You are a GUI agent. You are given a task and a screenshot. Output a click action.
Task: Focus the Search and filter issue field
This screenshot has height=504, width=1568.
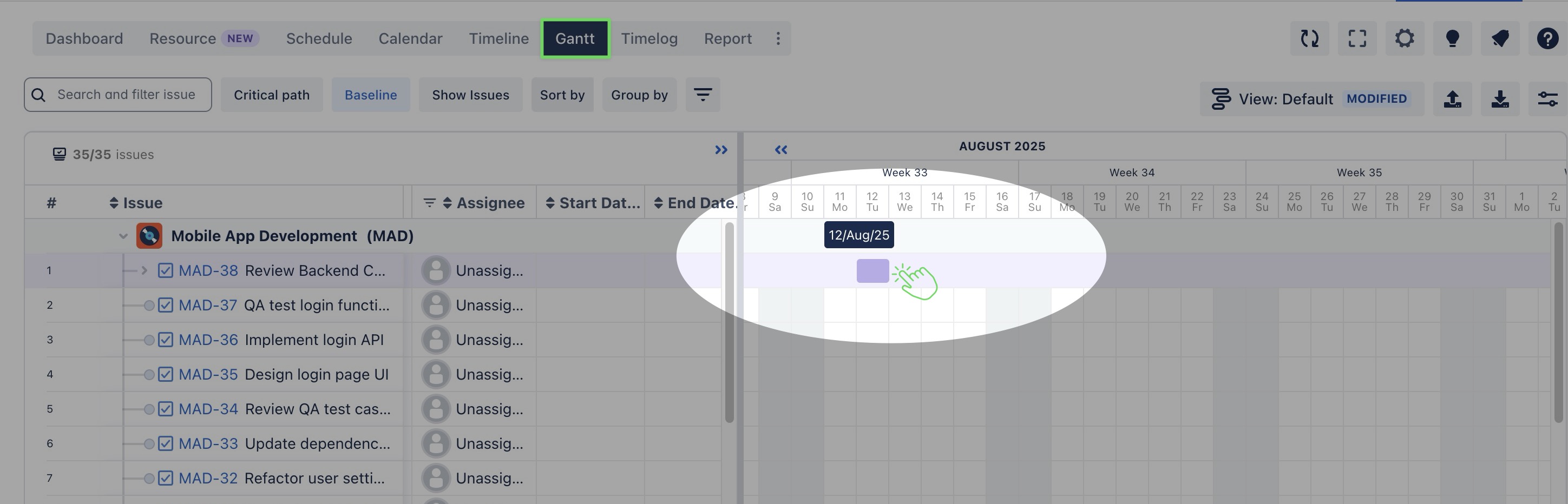click(x=127, y=95)
